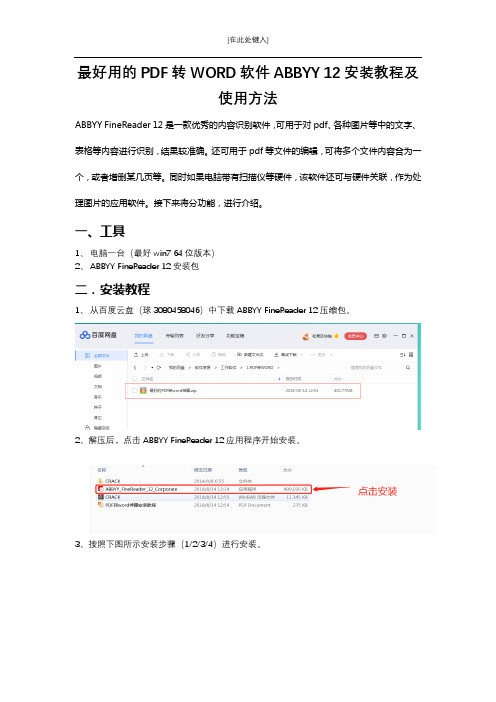This screenshot has width=496, height=702.
Task: Click the 修改时间 column header in Netdisk
Action: [294, 379]
